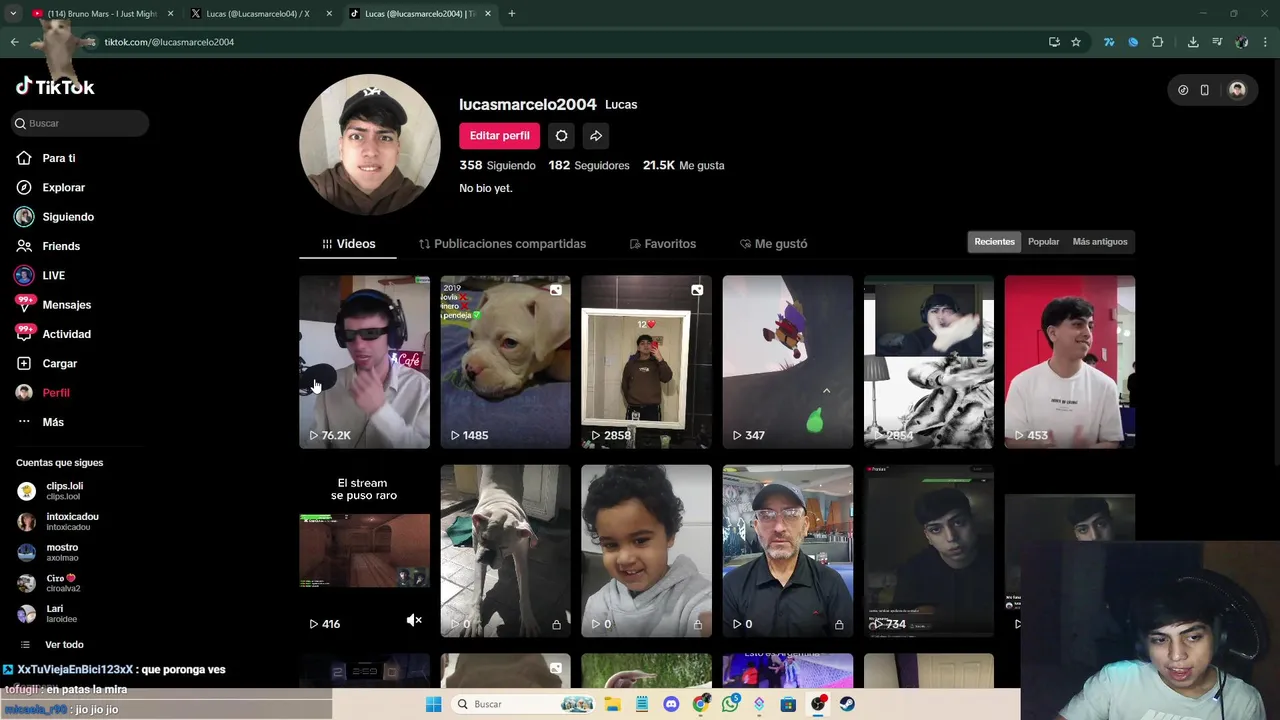1280x720 pixels.
Task: Open the private video of smiling child
Action: (x=646, y=550)
